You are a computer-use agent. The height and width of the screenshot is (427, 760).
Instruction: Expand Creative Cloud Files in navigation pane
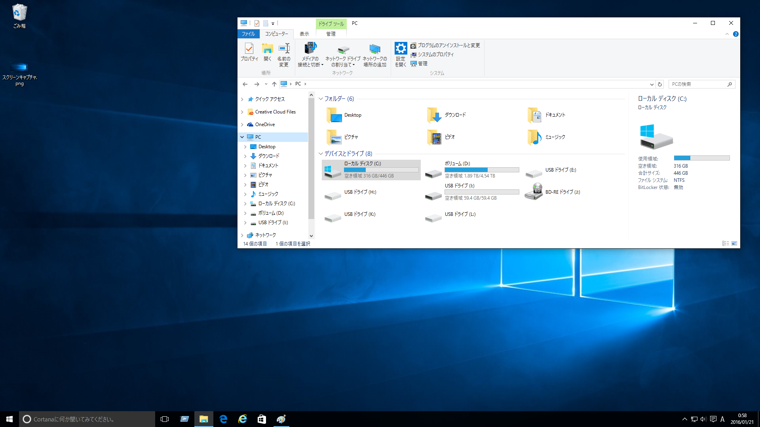point(242,112)
